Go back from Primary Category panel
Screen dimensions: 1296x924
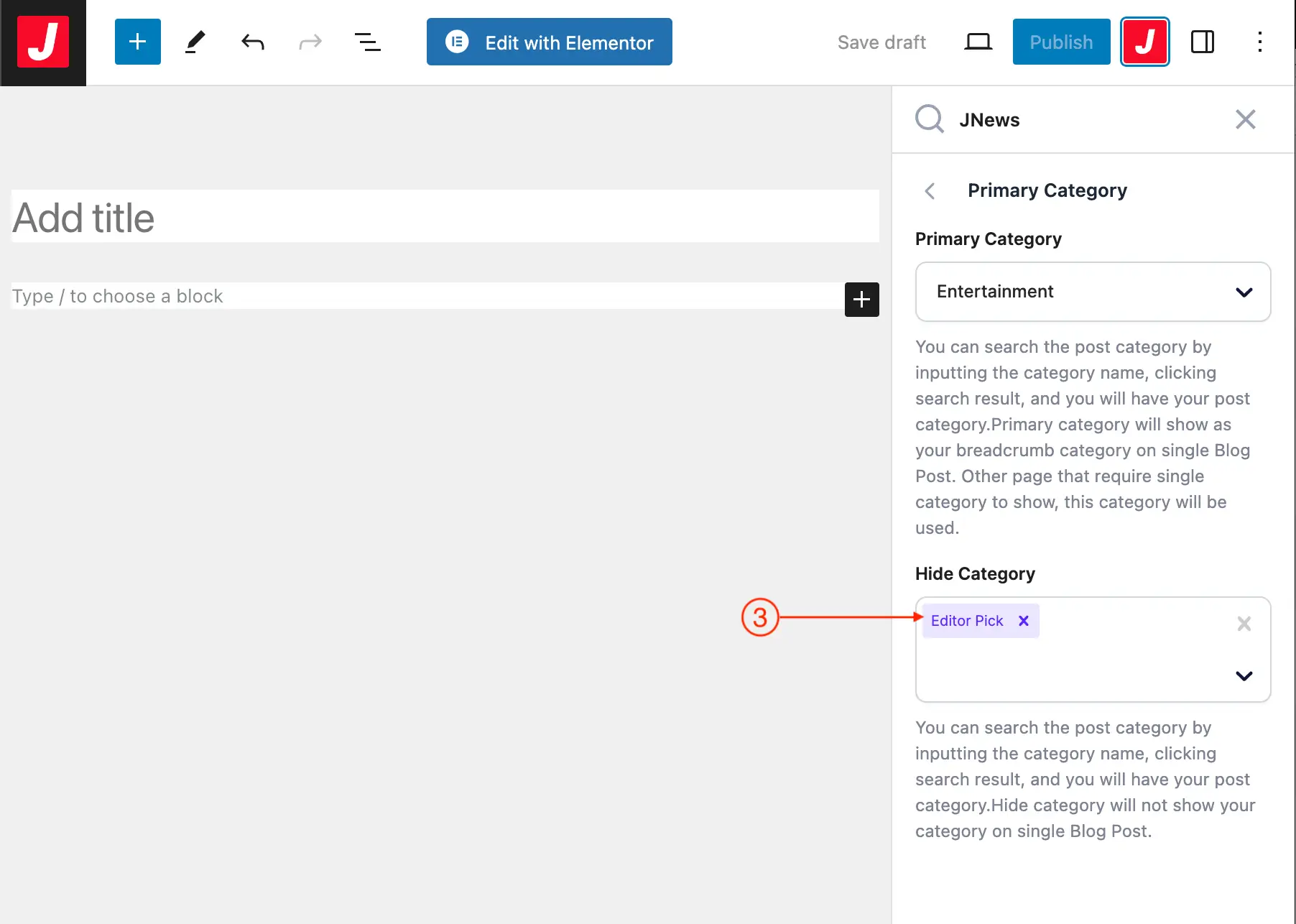930,190
